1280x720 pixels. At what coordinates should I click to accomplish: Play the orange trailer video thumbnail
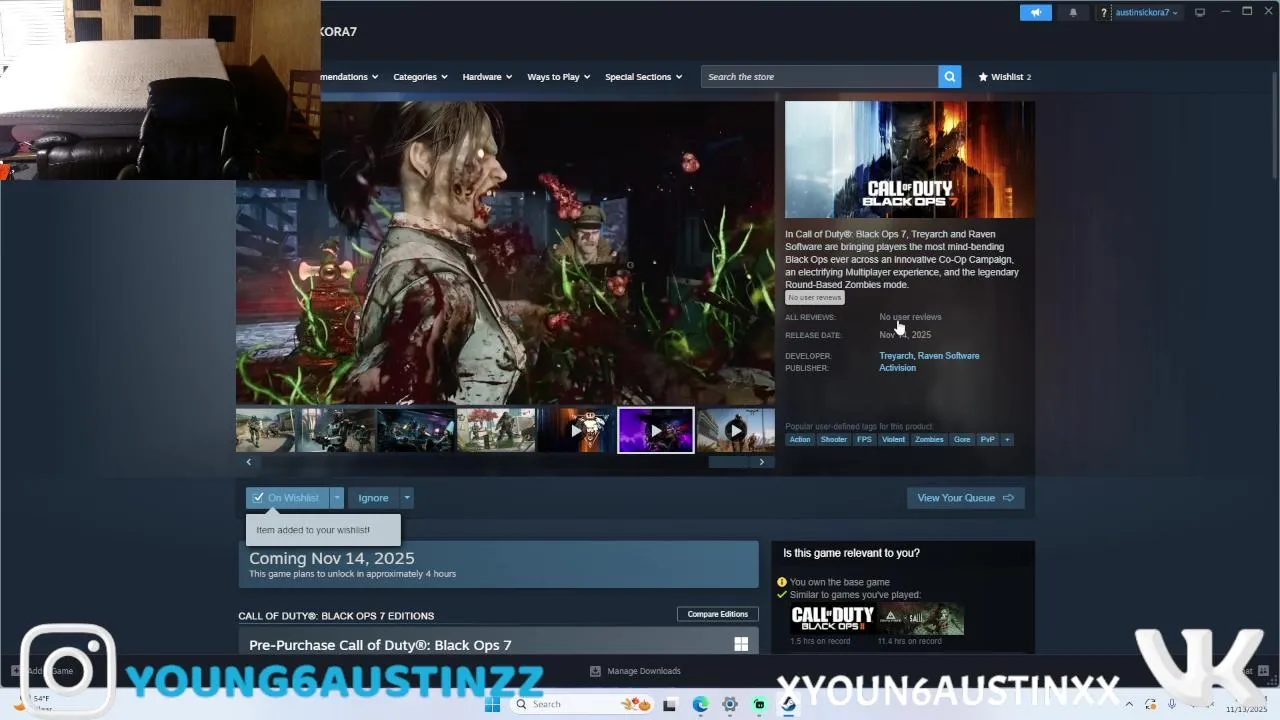tap(576, 431)
